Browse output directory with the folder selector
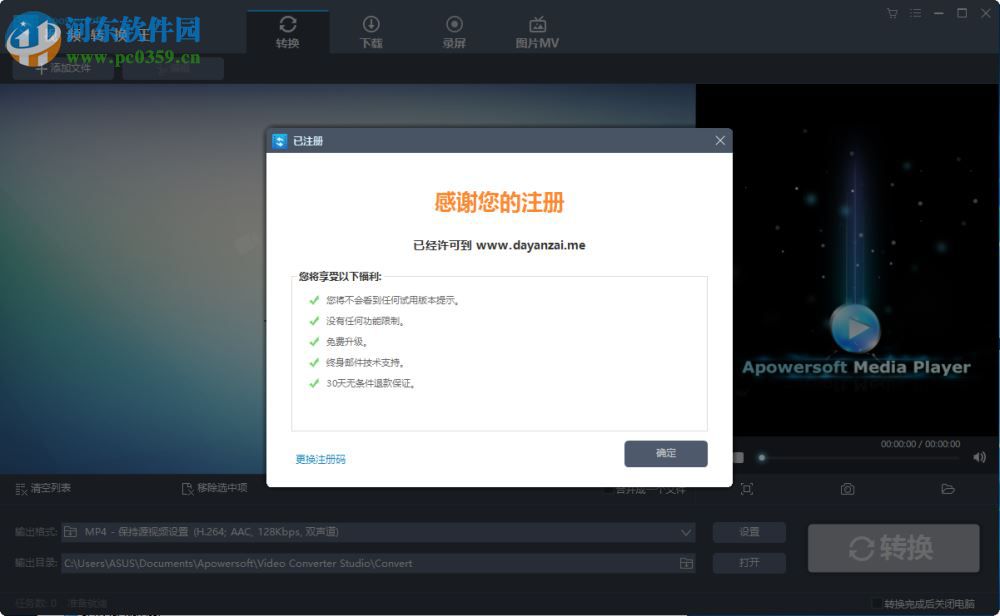 tap(687, 562)
